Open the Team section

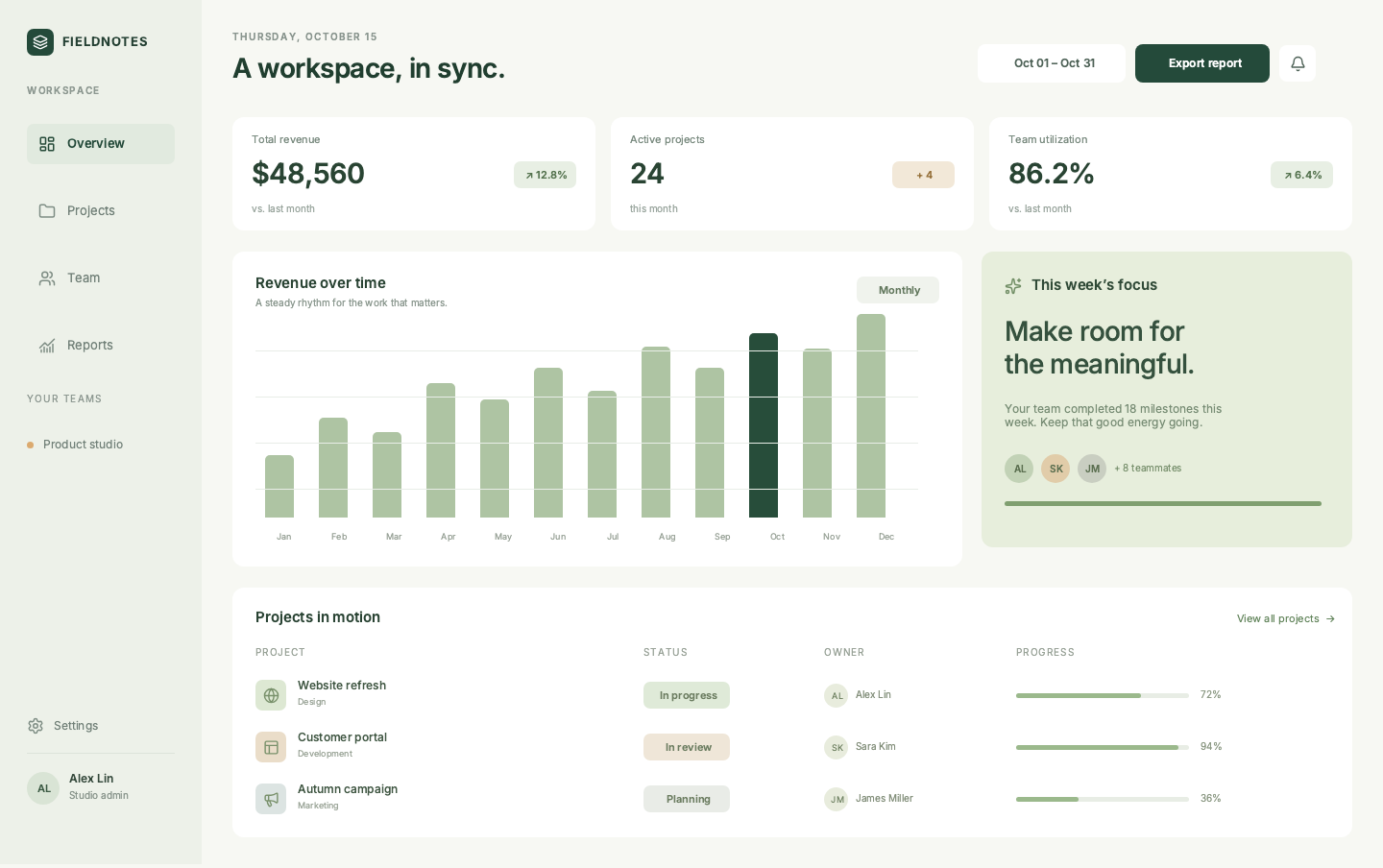point(101,278)
